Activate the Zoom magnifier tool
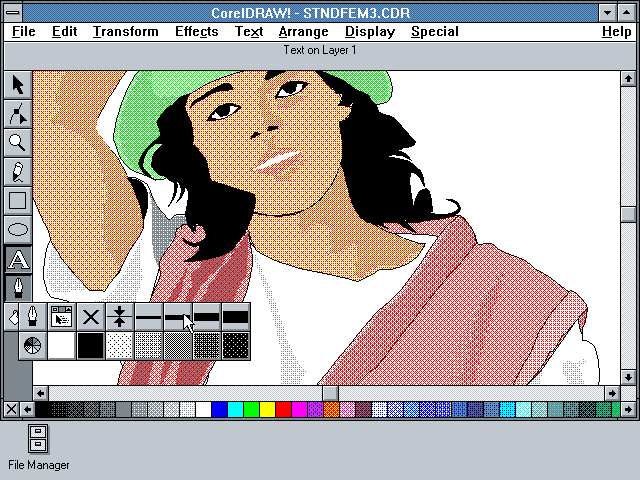The width and height of the screenshot is (640, 480). pos(17,142)
